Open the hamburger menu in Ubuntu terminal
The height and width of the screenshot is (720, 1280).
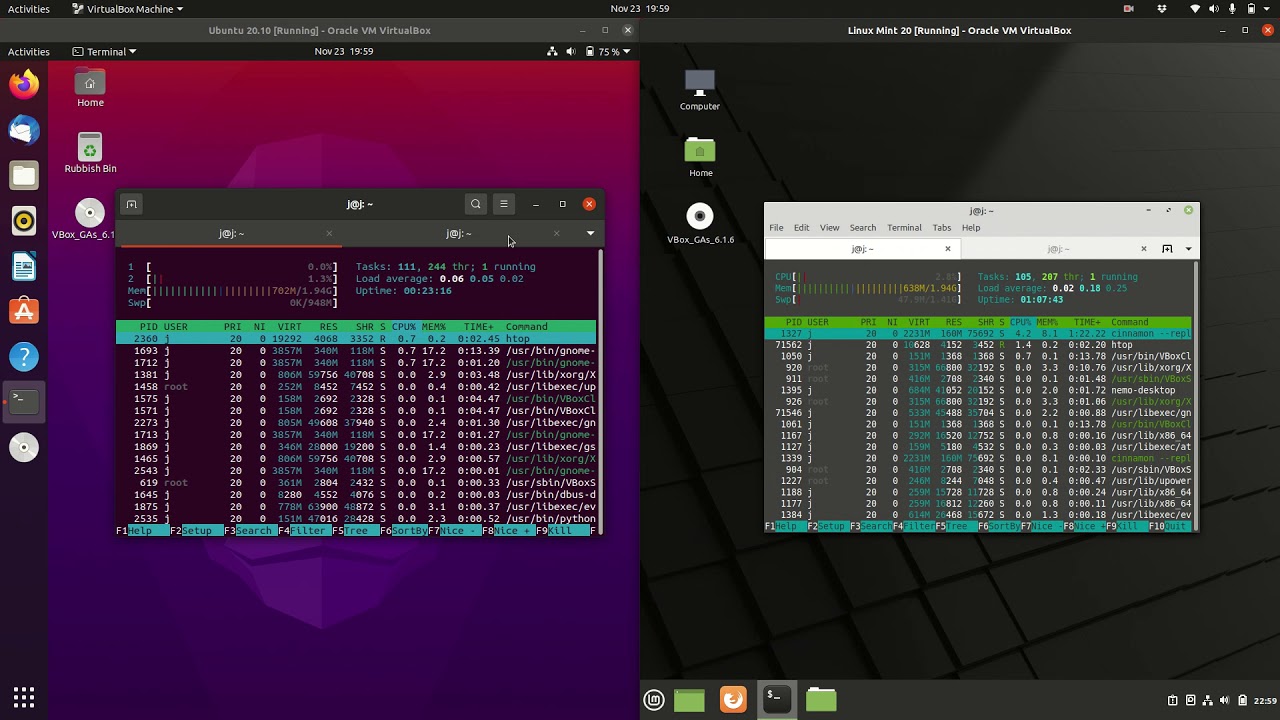[504, 204]
